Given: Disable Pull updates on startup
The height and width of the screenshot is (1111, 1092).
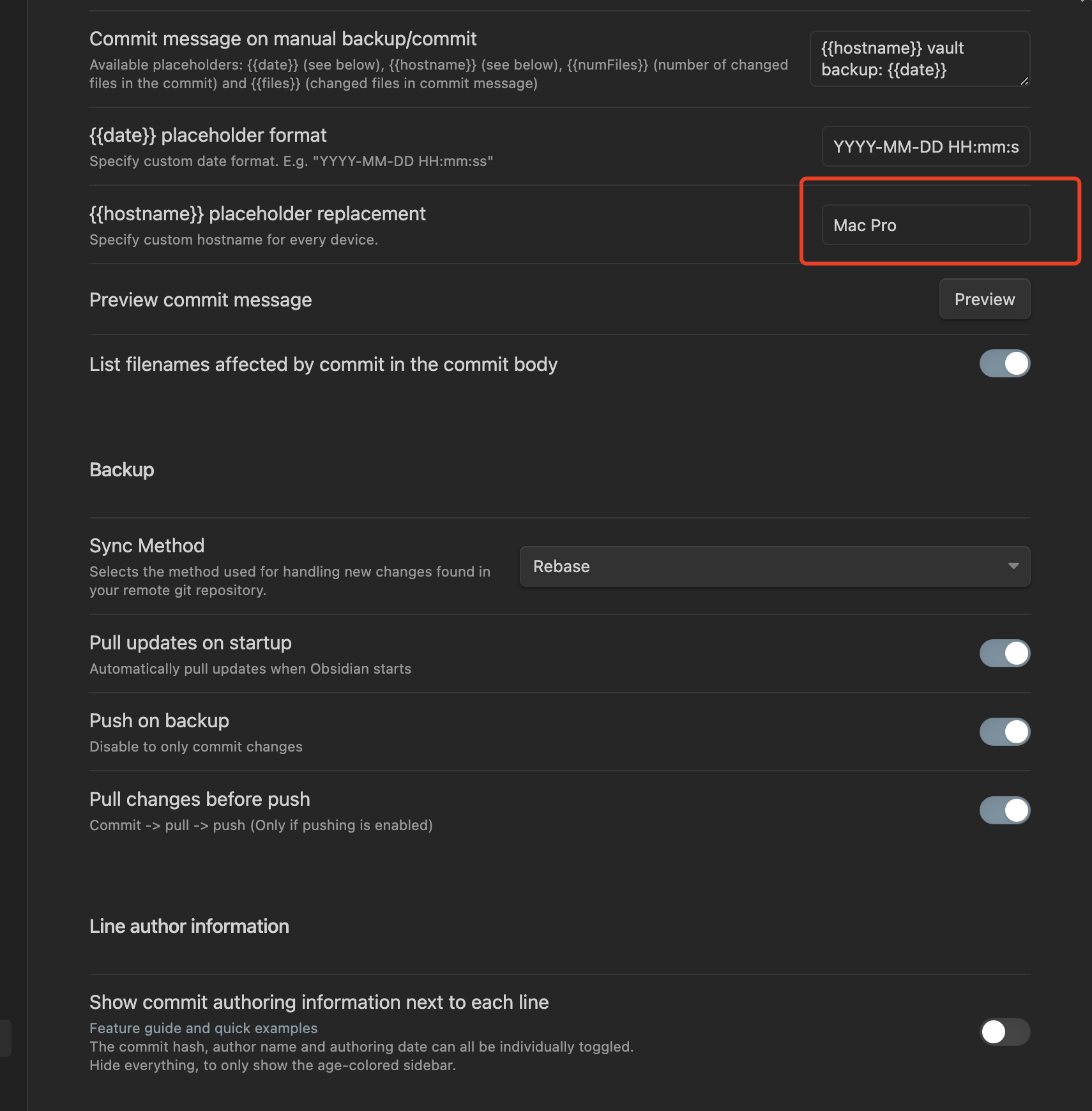Looking at the screenshot, I should [1005, 653].
